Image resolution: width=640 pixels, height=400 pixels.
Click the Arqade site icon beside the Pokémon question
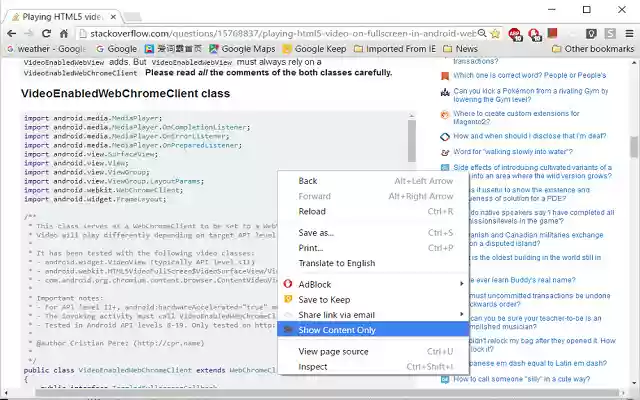445,92
